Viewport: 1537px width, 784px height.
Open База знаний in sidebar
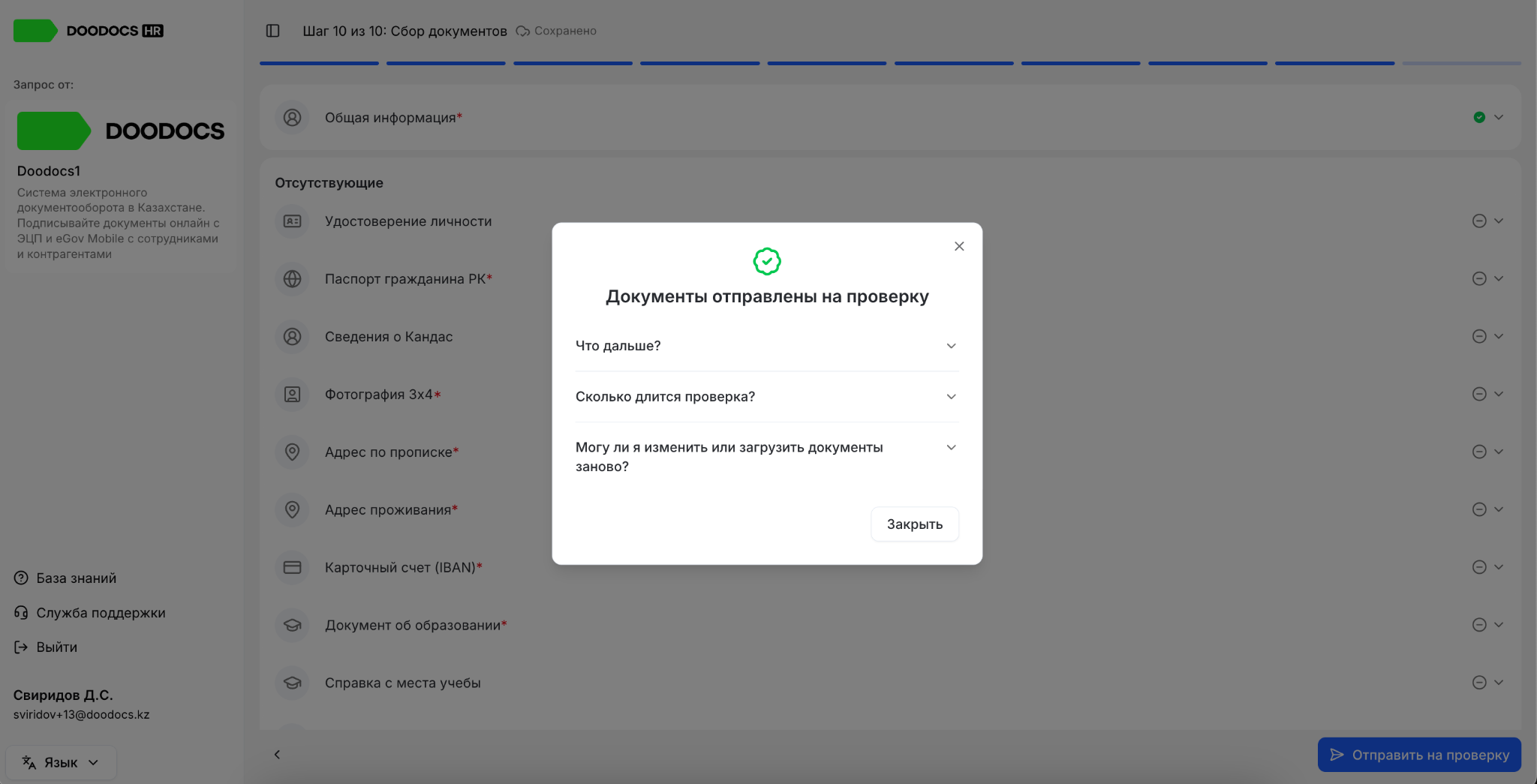pyautogui.click(x=65, y=578)
